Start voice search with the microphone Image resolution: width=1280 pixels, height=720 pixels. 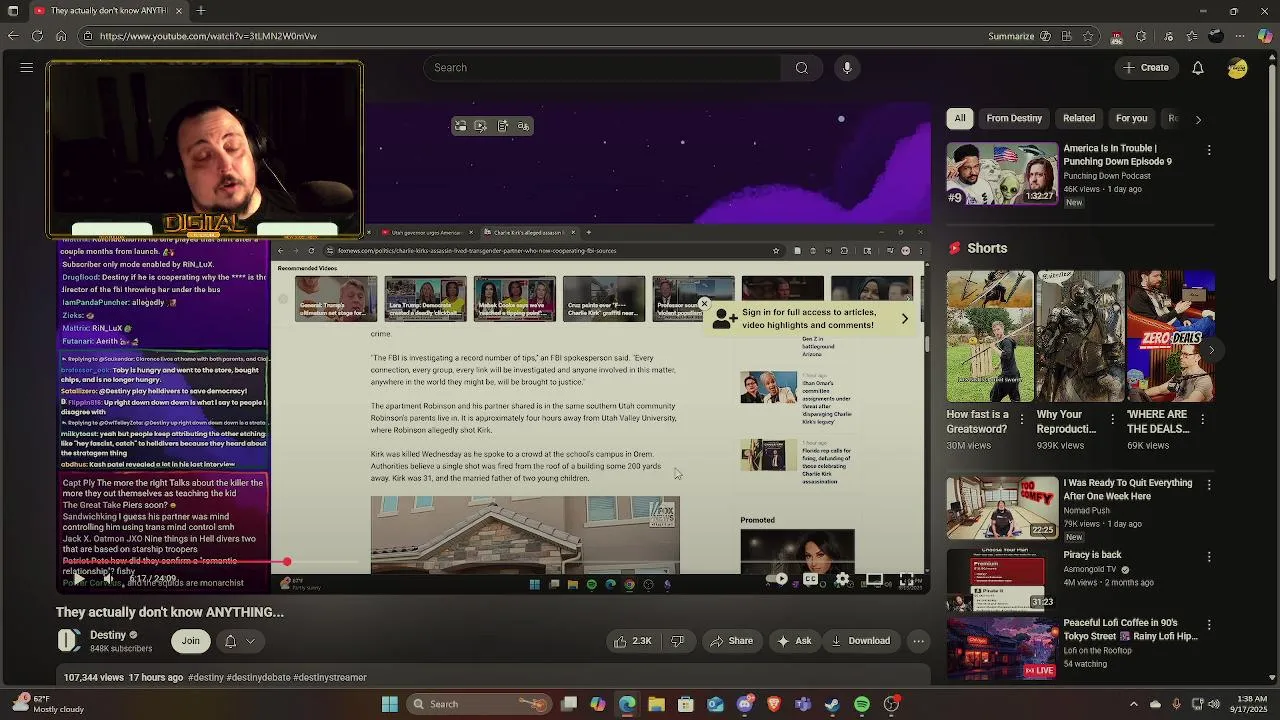847,68
